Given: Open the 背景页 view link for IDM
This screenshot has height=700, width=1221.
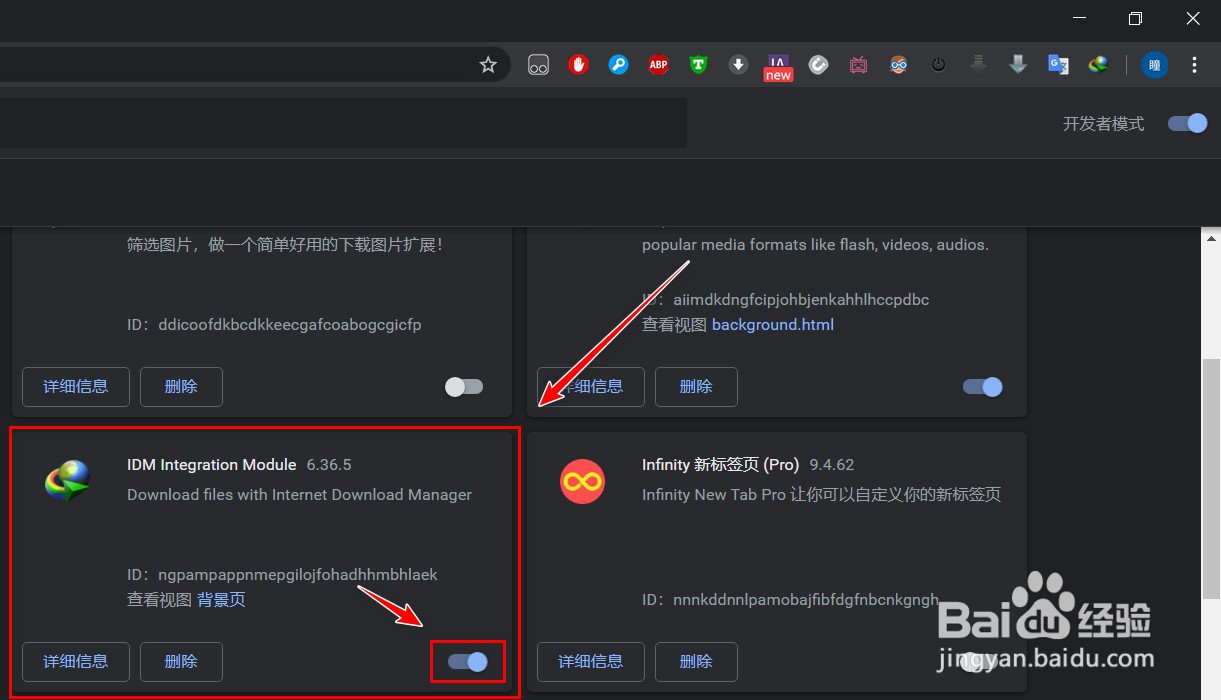Looking at the screenshot, I should 221,599.
